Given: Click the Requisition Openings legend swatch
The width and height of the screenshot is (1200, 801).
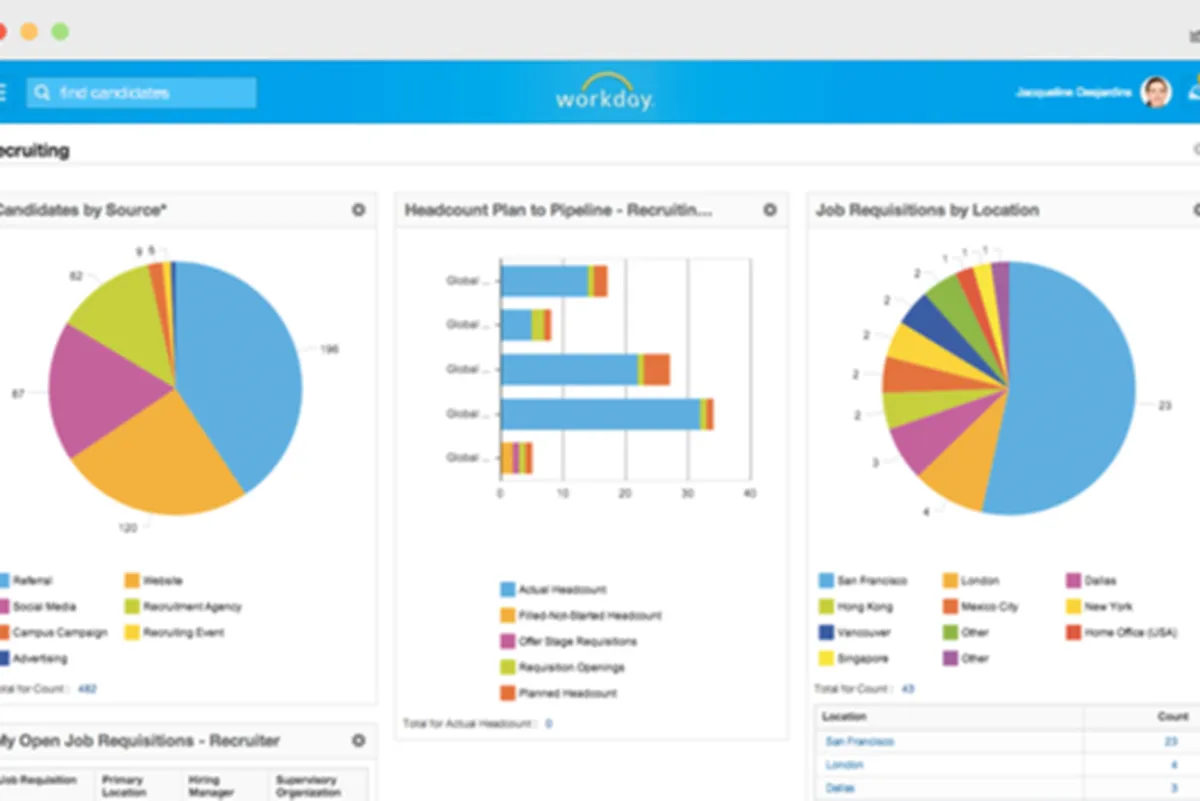Looking at the screenshot, I should tap(508, 667).
